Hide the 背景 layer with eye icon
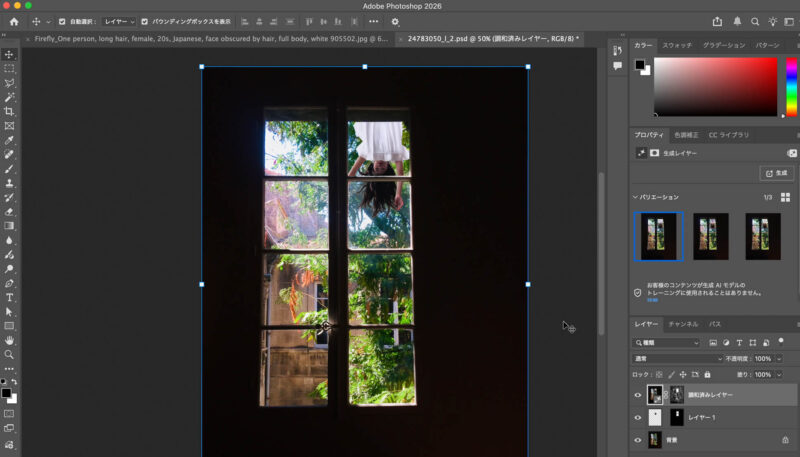The width and height of the screenshot is (800, 457). click(x=638, y=440)
